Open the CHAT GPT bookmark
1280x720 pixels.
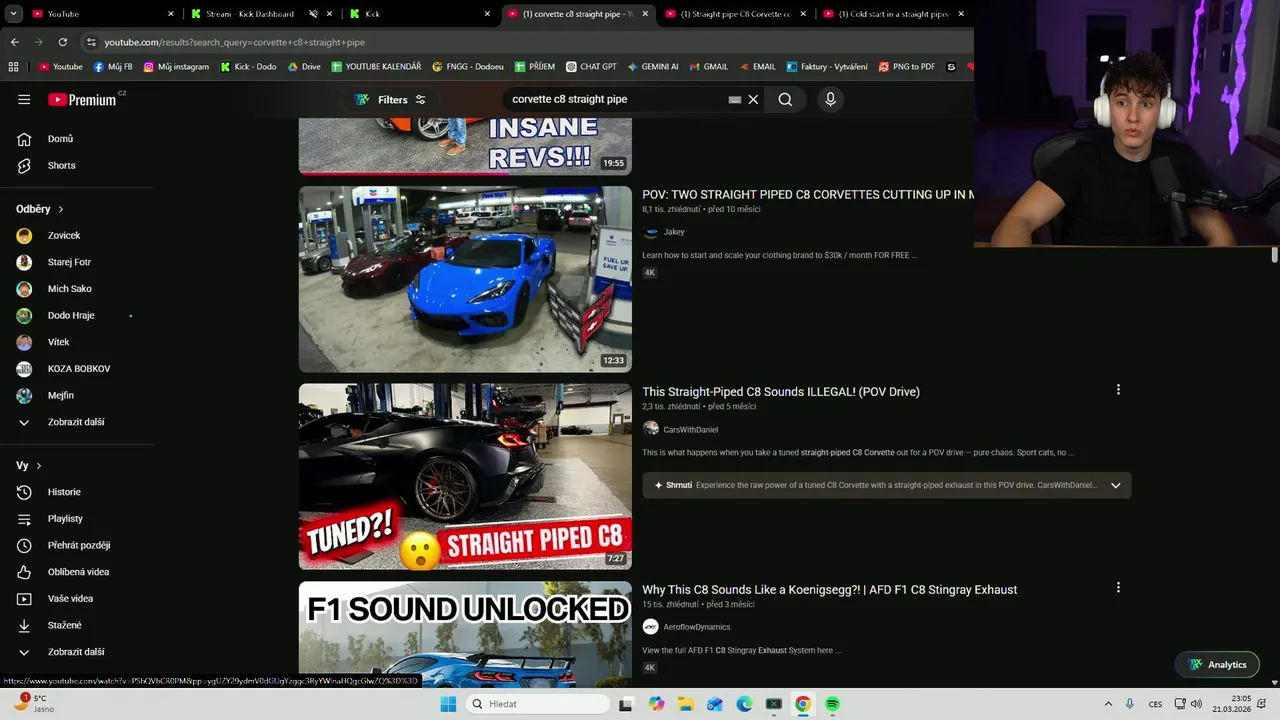coord(592,67)
